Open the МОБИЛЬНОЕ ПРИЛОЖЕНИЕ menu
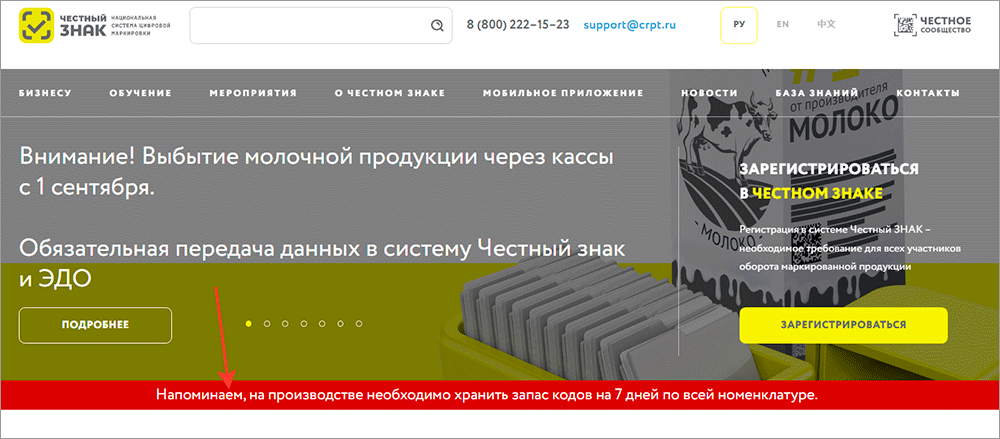This screenshot has width=1000, height=439. 563,93
